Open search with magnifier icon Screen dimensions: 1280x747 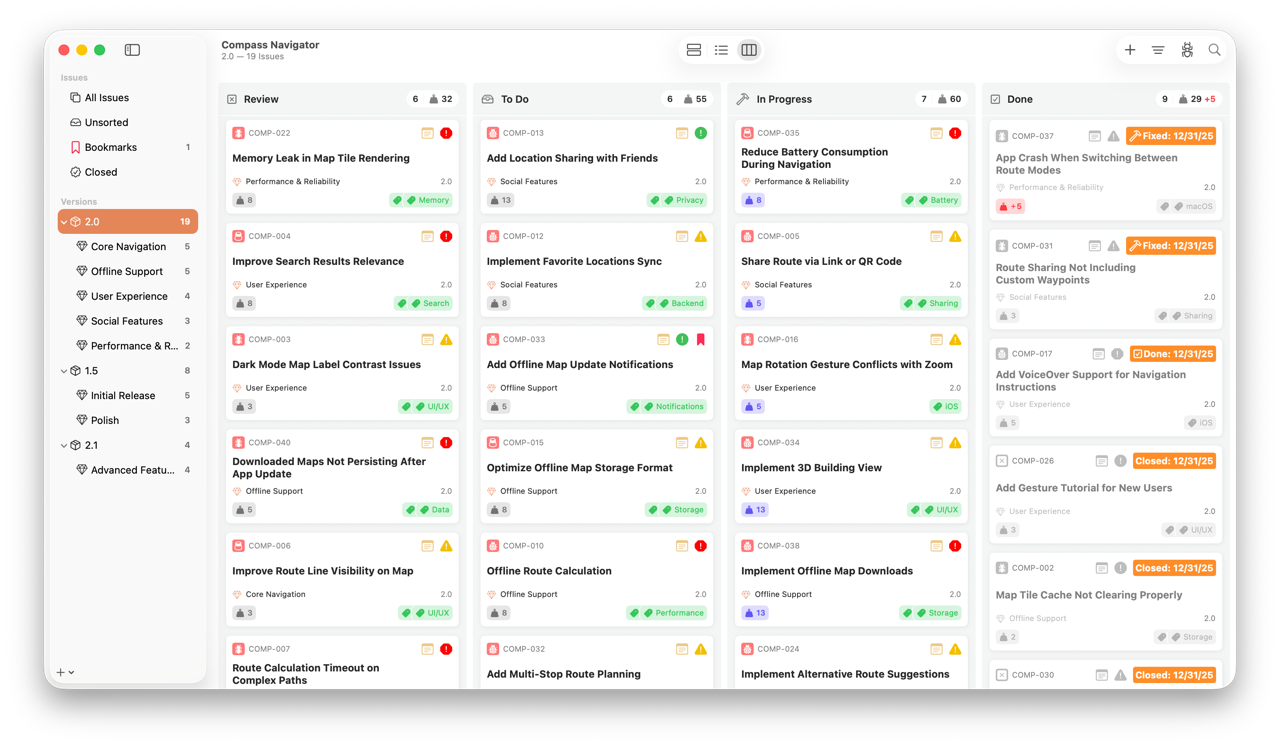pos(1215,50)
